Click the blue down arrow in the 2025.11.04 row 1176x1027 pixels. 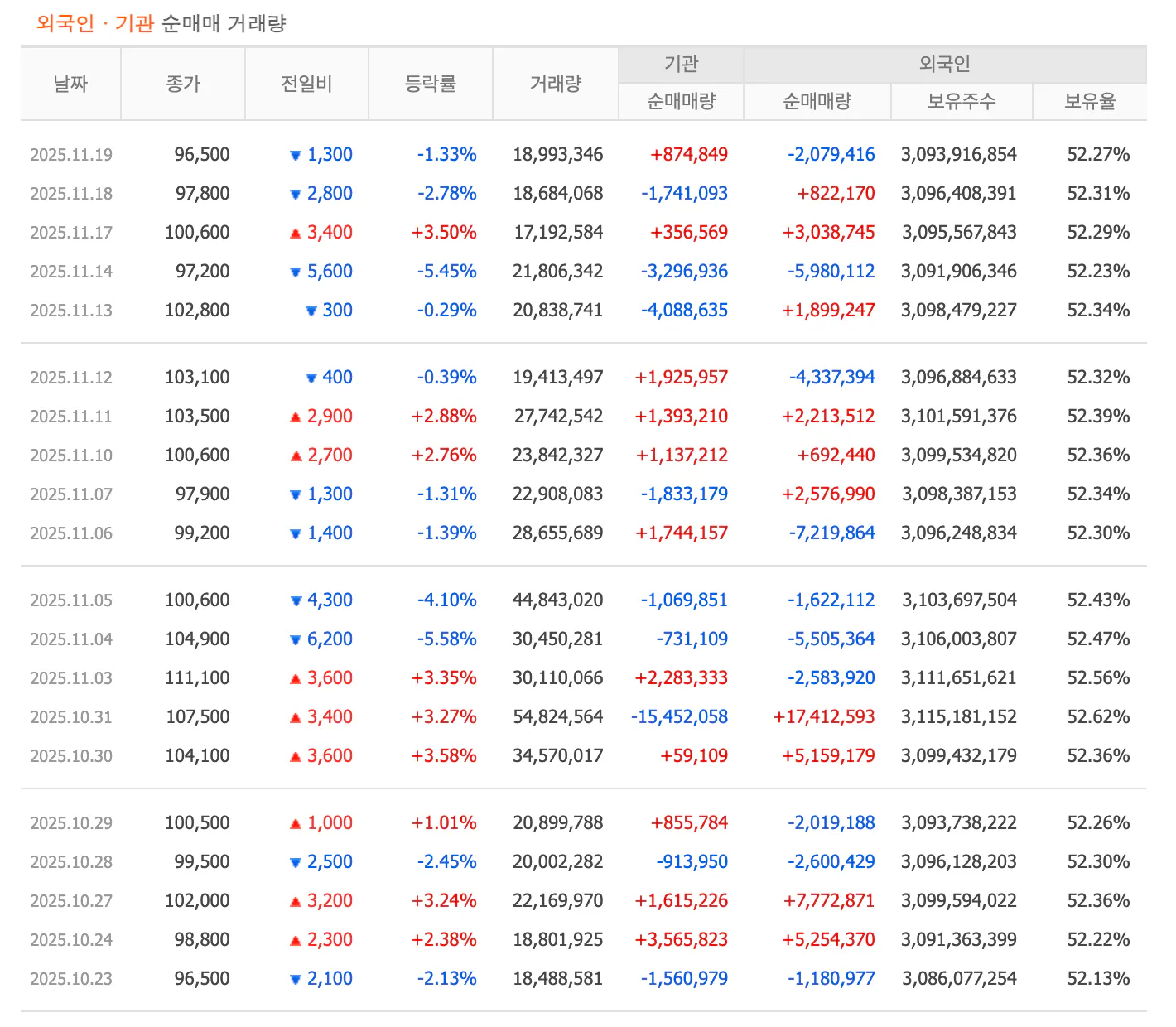(x=295, y=640)
